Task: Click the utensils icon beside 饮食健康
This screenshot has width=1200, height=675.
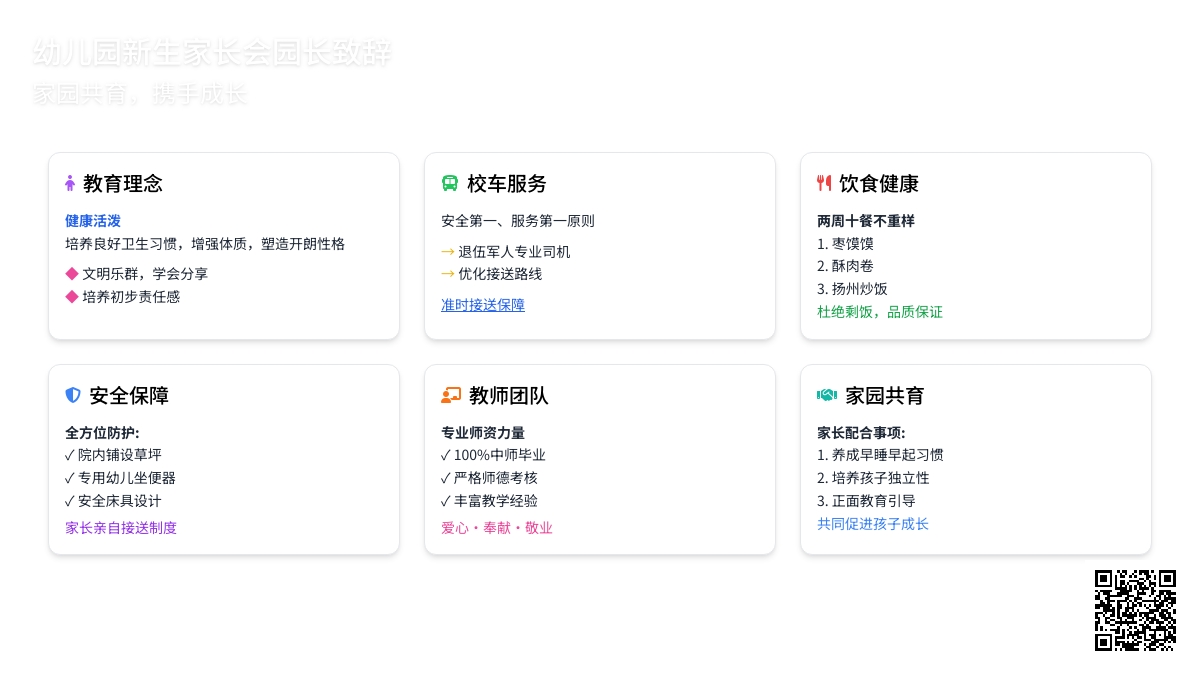Action: point(824,183)
